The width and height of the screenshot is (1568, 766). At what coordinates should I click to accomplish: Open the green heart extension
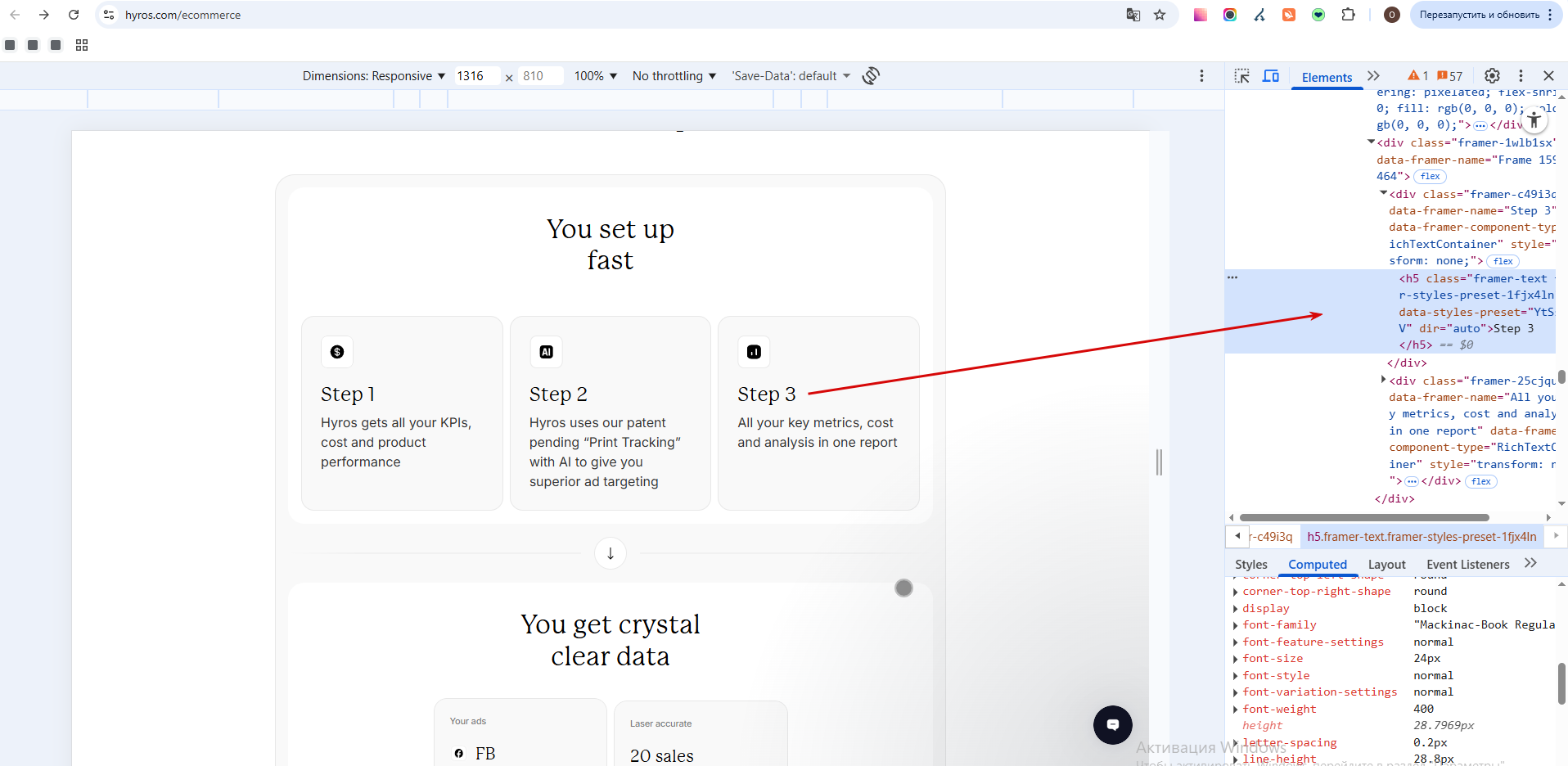pyautogui.click(x=1318, y=15)
